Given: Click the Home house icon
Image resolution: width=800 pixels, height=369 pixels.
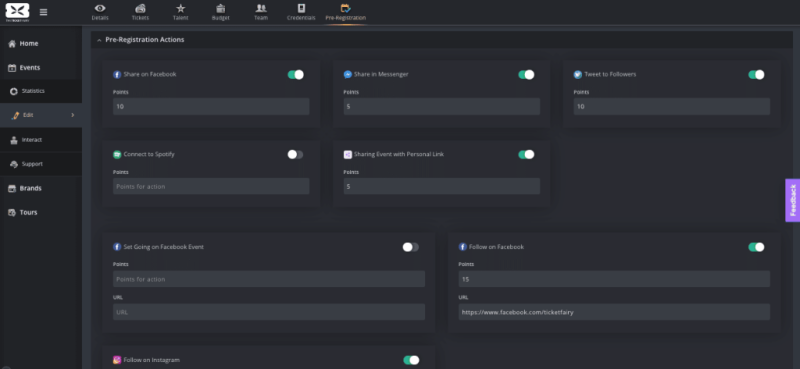Looking at the screenshot, I should click(12, 43).
